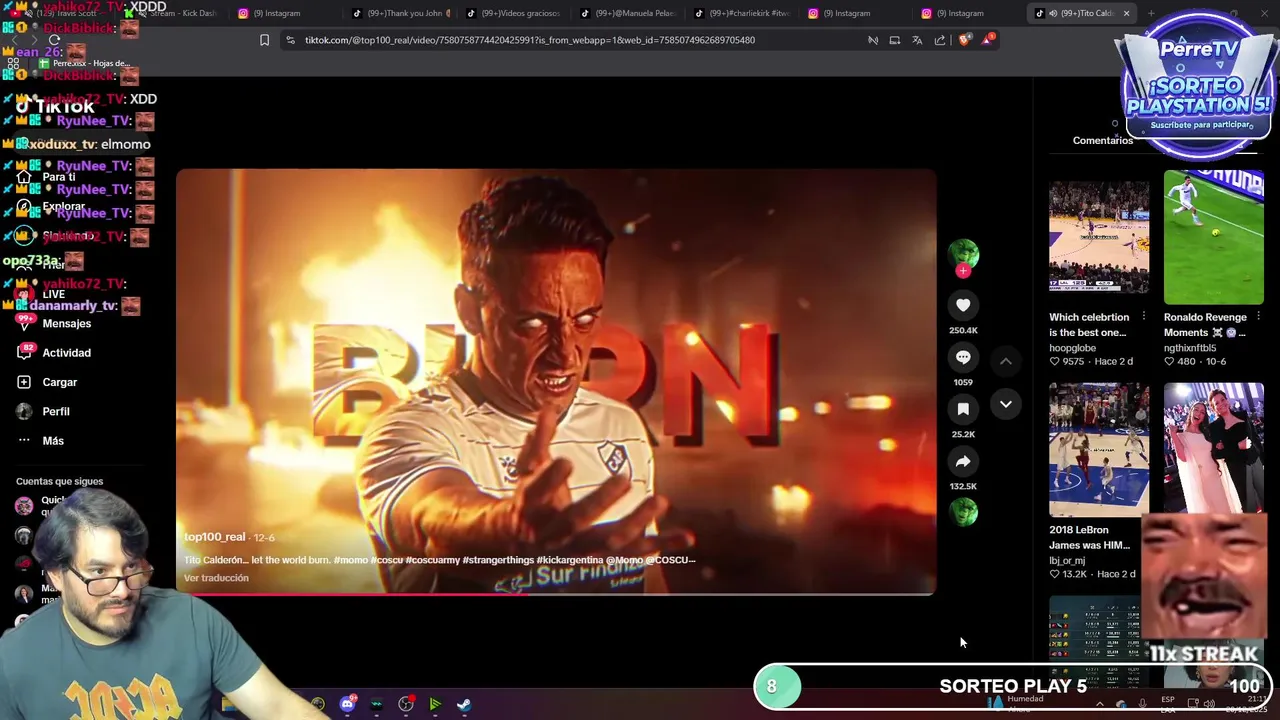Open Actividad in the sidebar
Image resolution: width=1280 pixels, height=720 pixels.
coord(55,352)
